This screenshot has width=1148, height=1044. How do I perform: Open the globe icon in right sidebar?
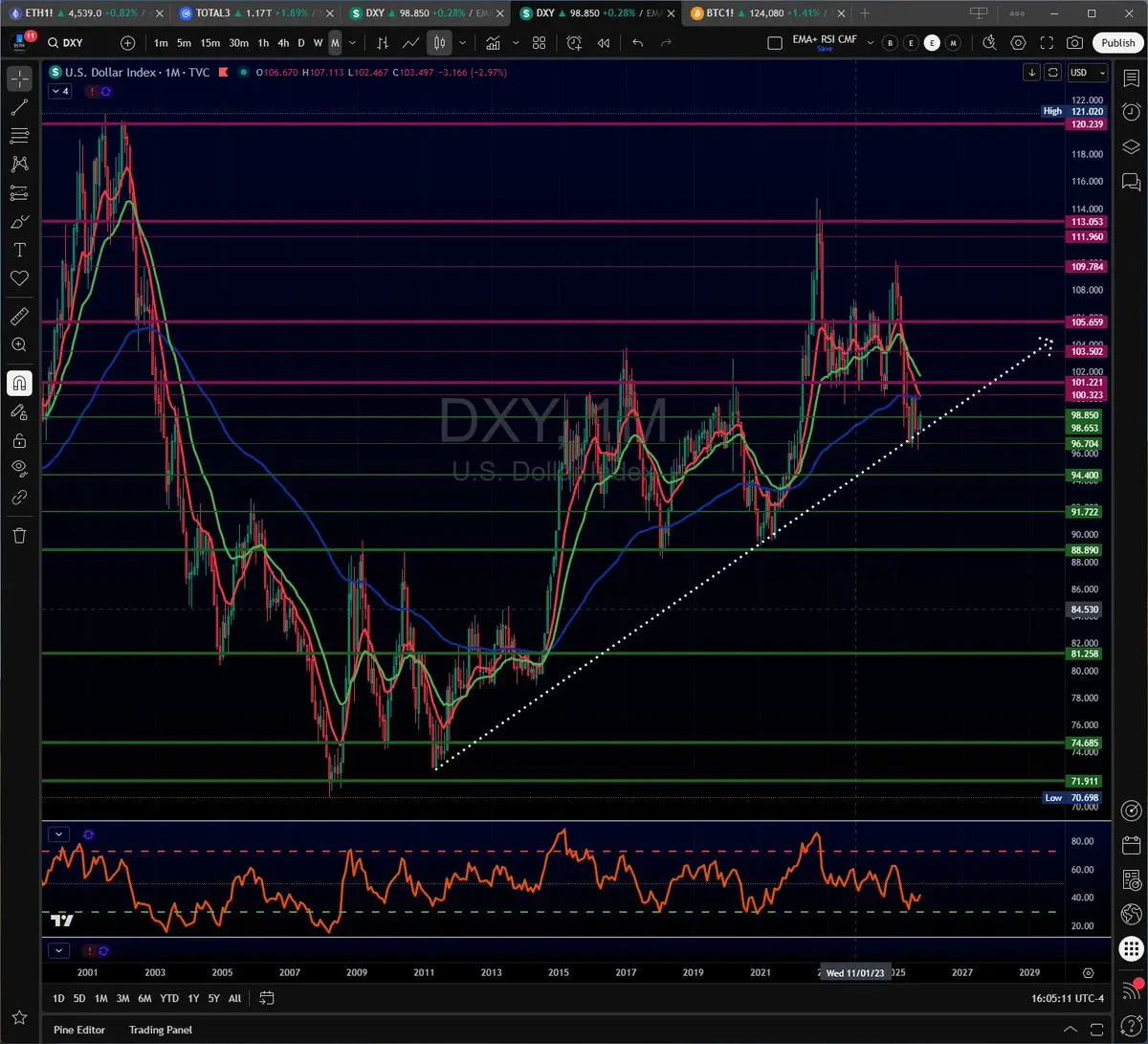click(x=1131, y=914)
